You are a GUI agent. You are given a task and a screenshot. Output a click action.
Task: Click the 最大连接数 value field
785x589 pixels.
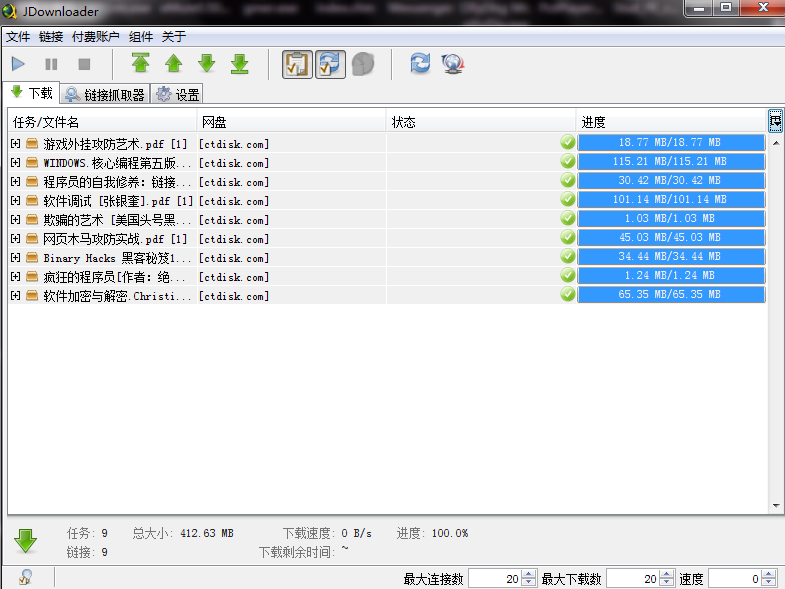[x=495, y=579]
